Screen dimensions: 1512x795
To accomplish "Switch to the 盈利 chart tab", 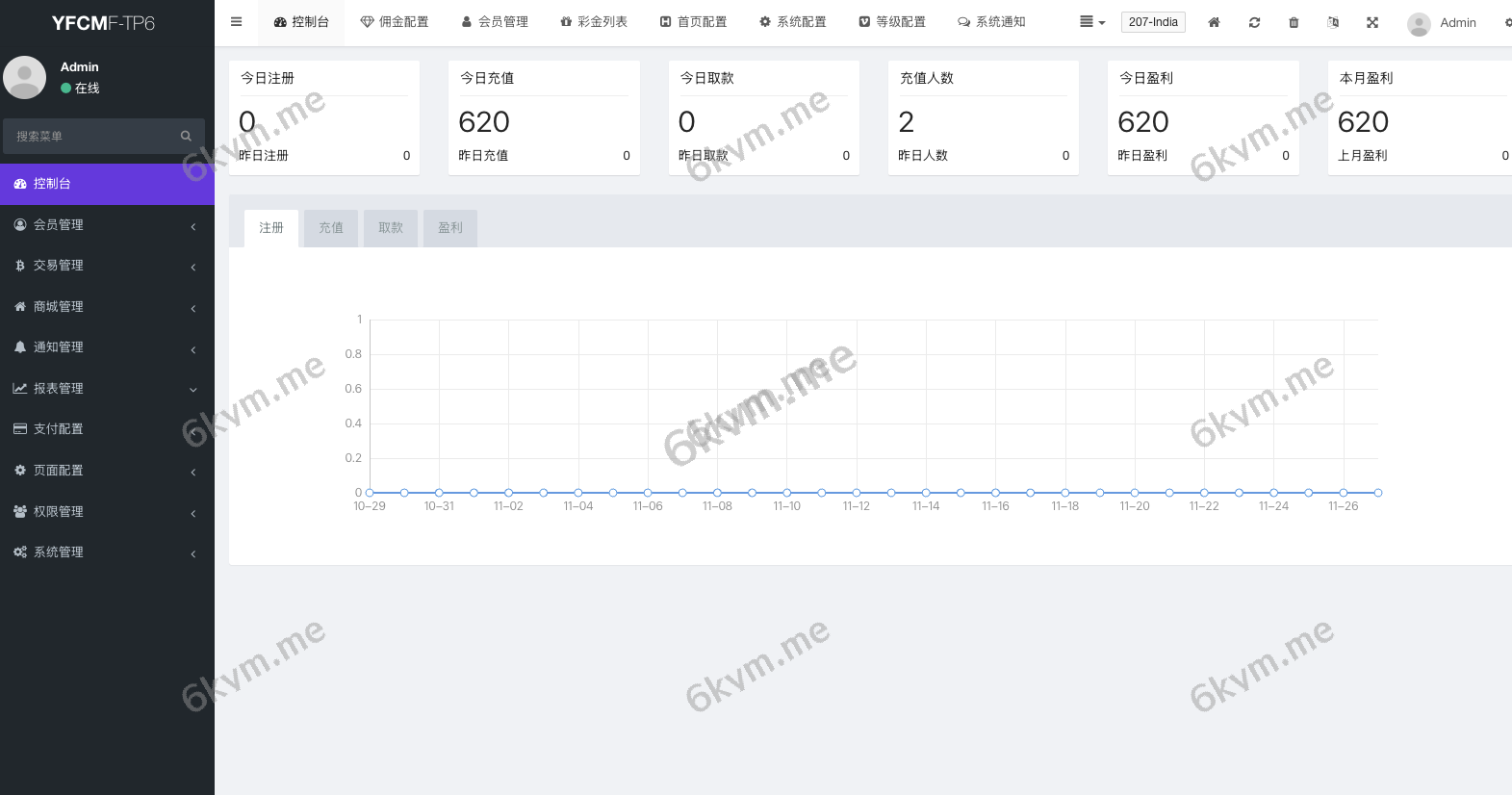I will pyautogui.click(x=450, y=228).
